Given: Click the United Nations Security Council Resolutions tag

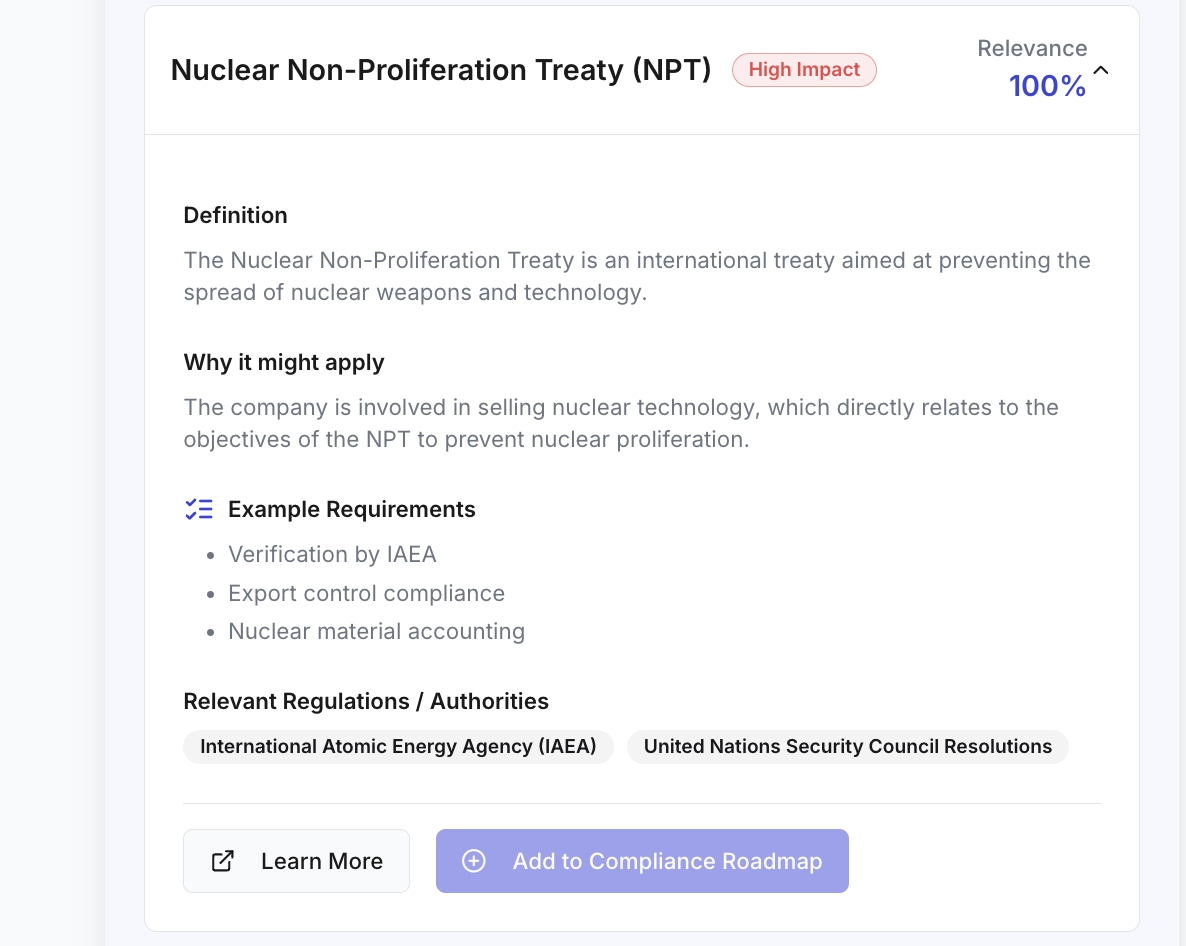Looking at the screenshot, I should (x=847, y=746).
